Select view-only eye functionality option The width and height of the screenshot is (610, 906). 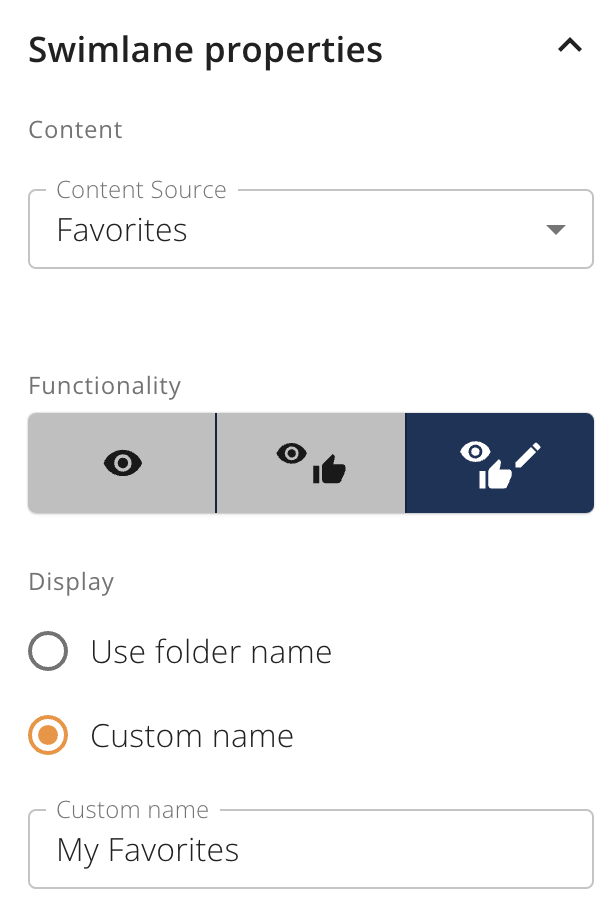pyautogui.click(x=122, y=463)
